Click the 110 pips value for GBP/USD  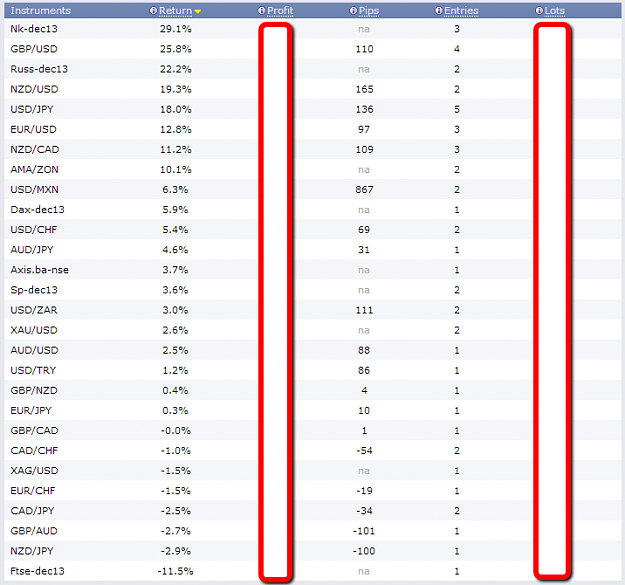(364, 49)
